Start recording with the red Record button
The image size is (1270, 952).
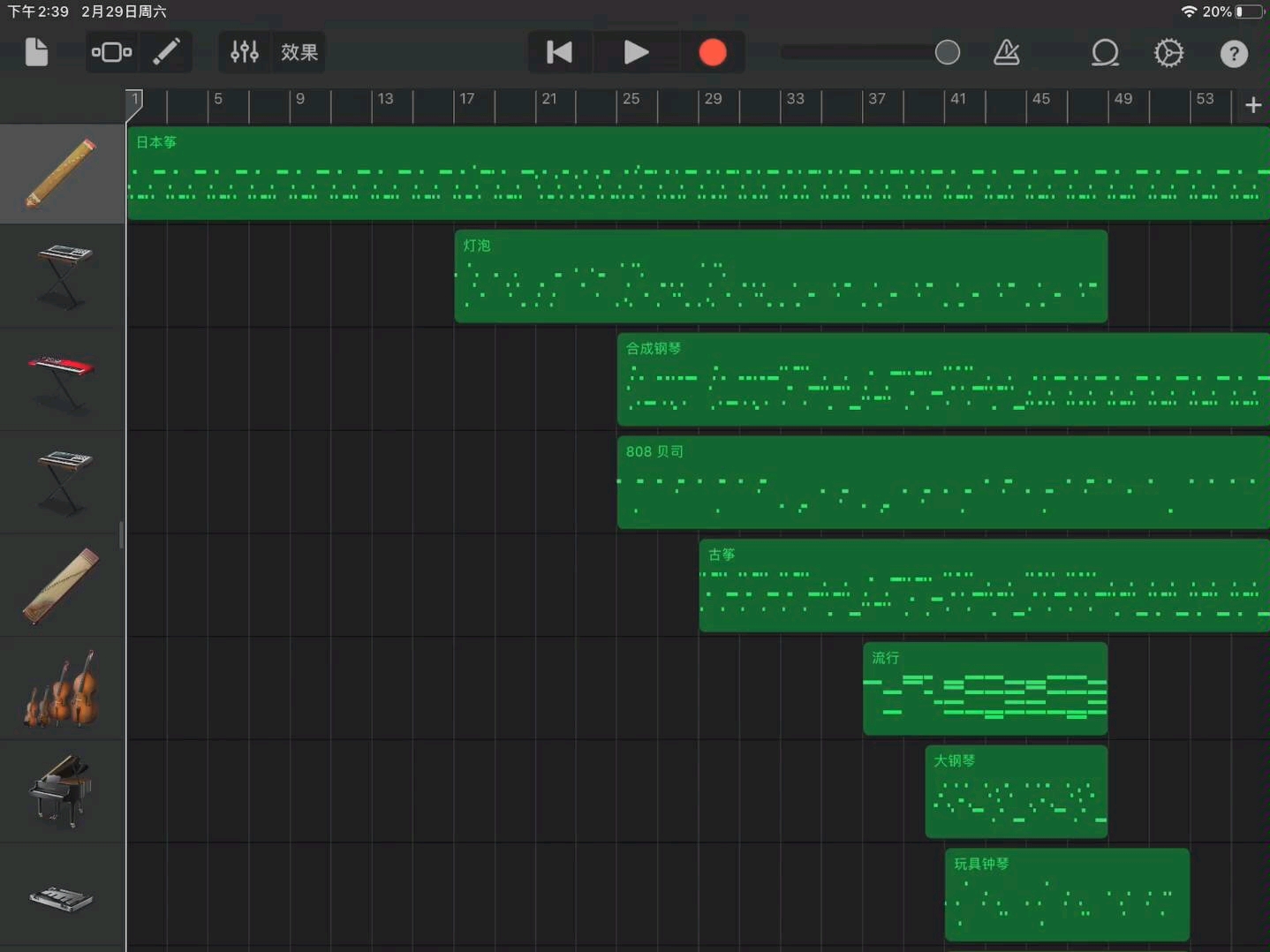point(713,52)
